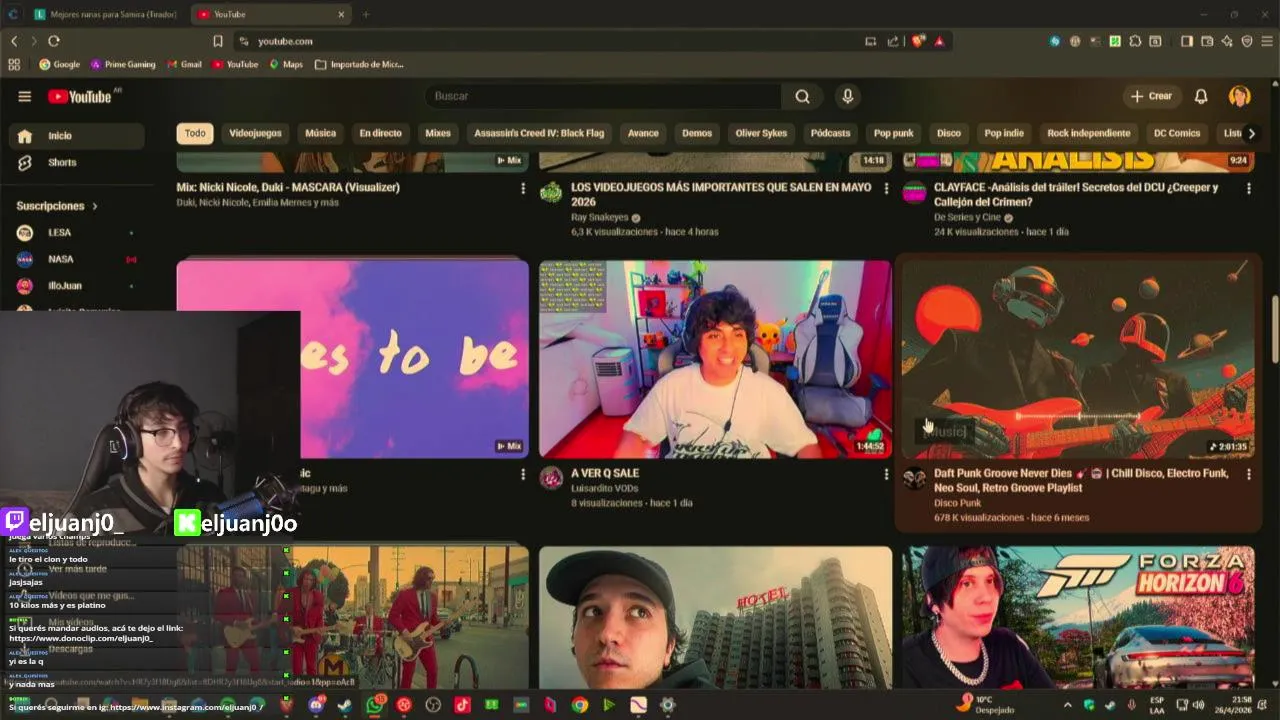1280x720 pixels.
Task: Open Google Chrome from the taskbar
Action: pyautogui.click(x=580, y=705)
